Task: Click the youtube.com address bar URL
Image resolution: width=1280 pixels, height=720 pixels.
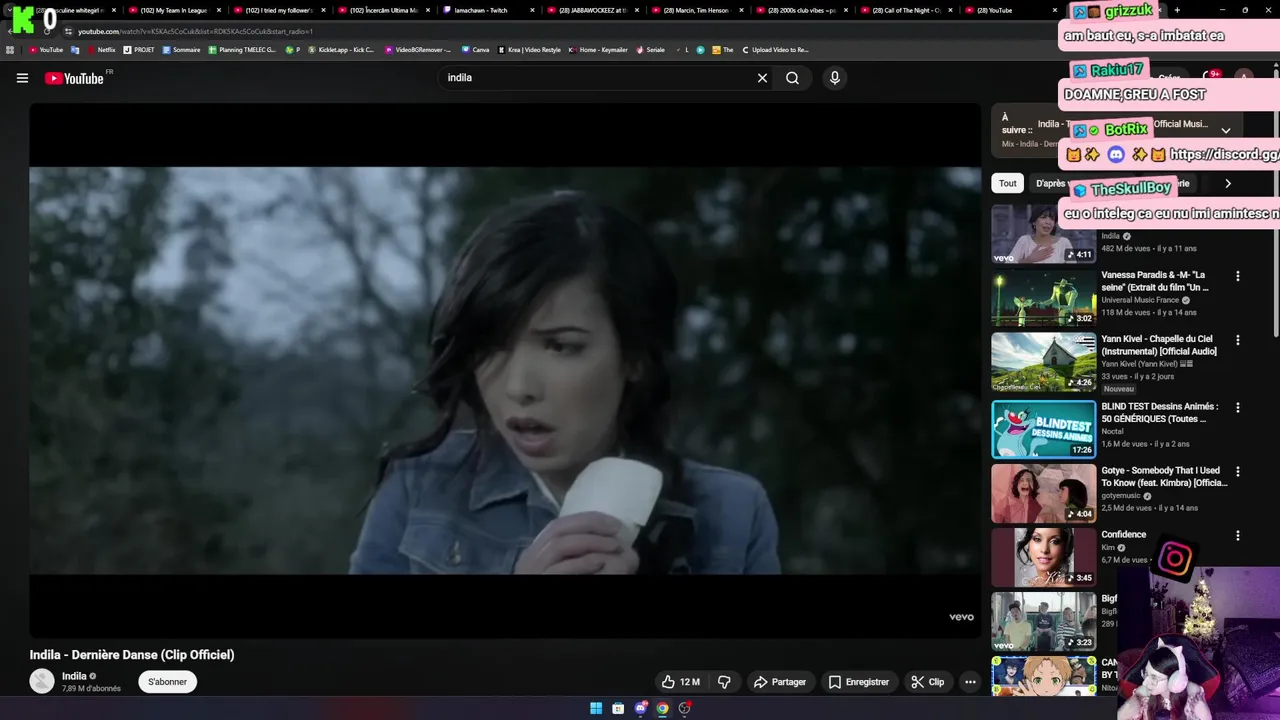Action: point(195,31)
